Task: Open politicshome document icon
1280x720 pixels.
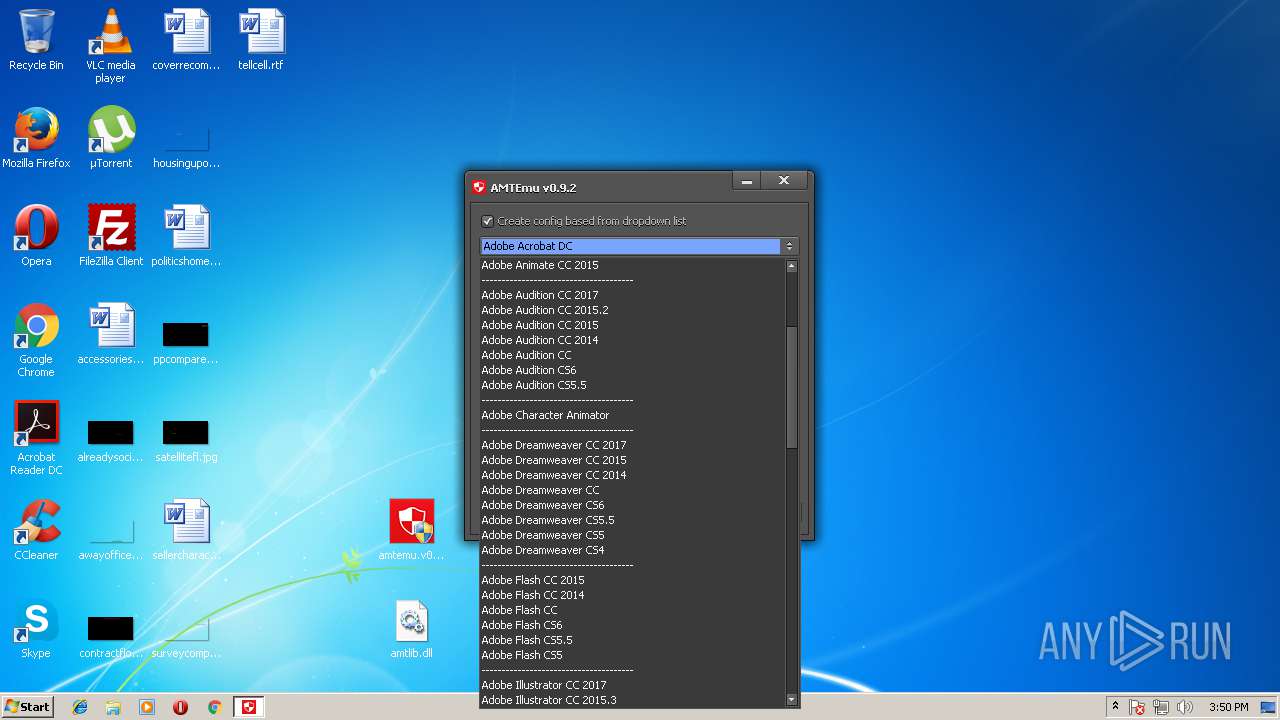Action: click(x=186, y=237)
